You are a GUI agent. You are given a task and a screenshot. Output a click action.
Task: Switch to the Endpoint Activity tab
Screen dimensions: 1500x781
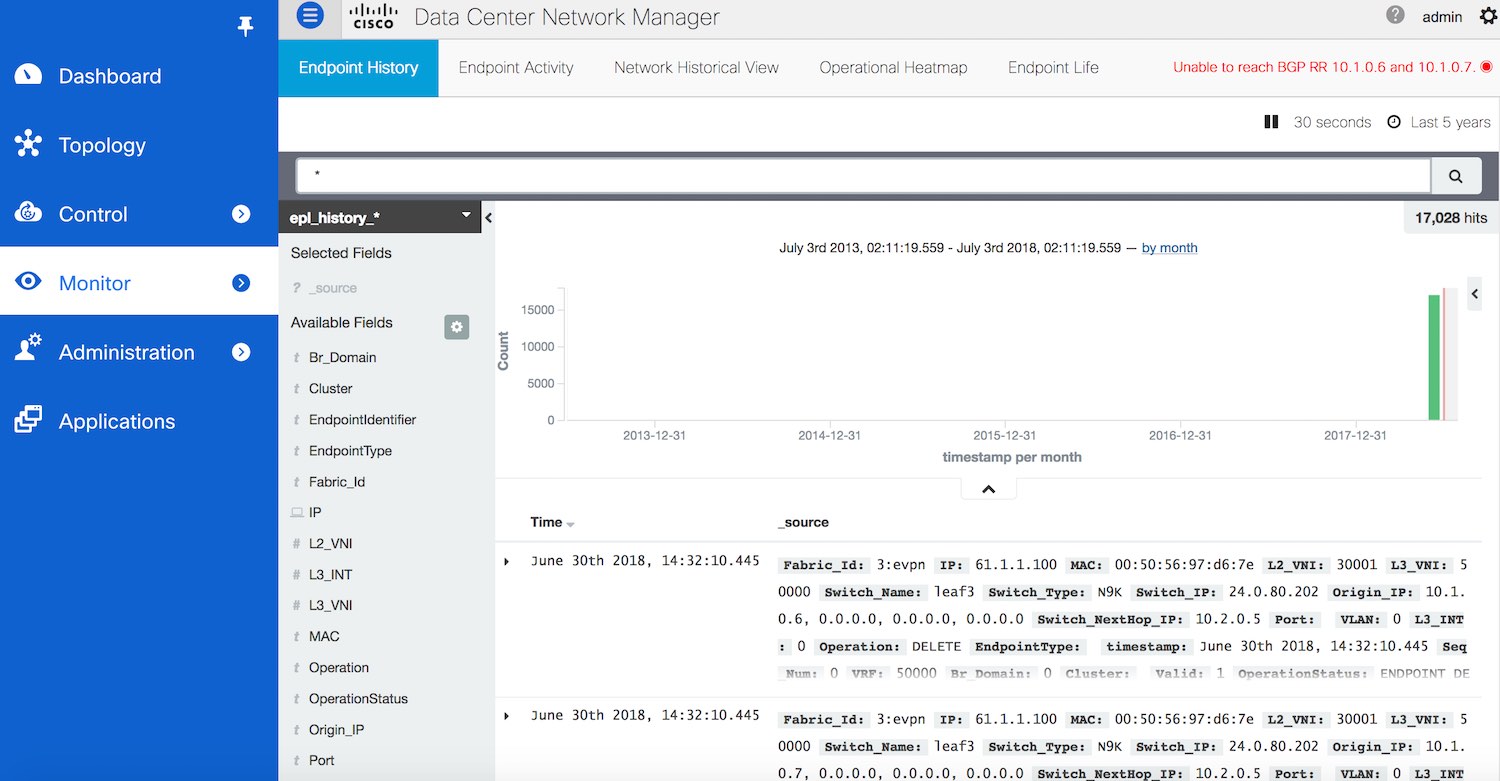point(516,68)
